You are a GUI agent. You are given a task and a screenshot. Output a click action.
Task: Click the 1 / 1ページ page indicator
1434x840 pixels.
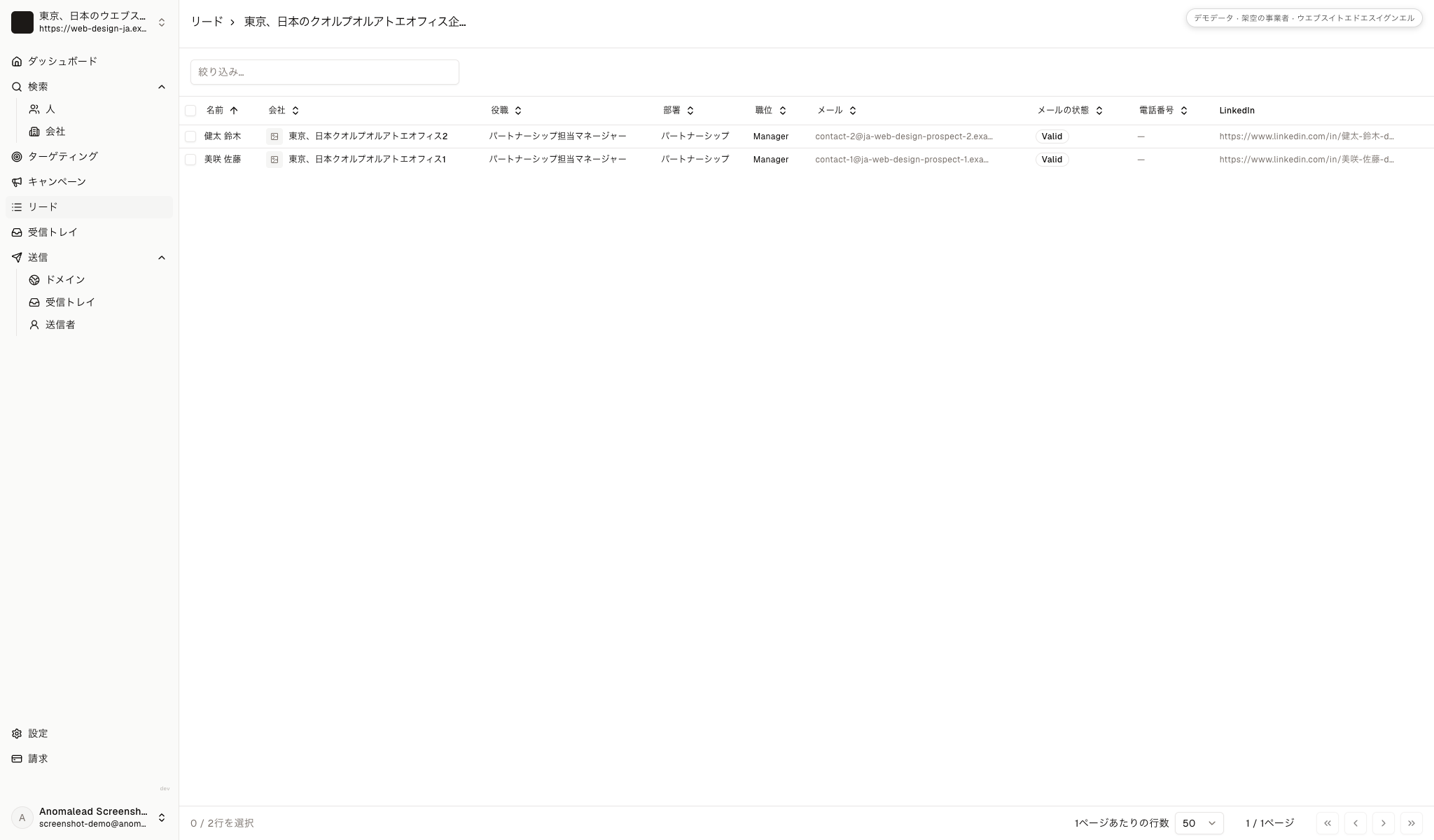tap(1269, 823)
